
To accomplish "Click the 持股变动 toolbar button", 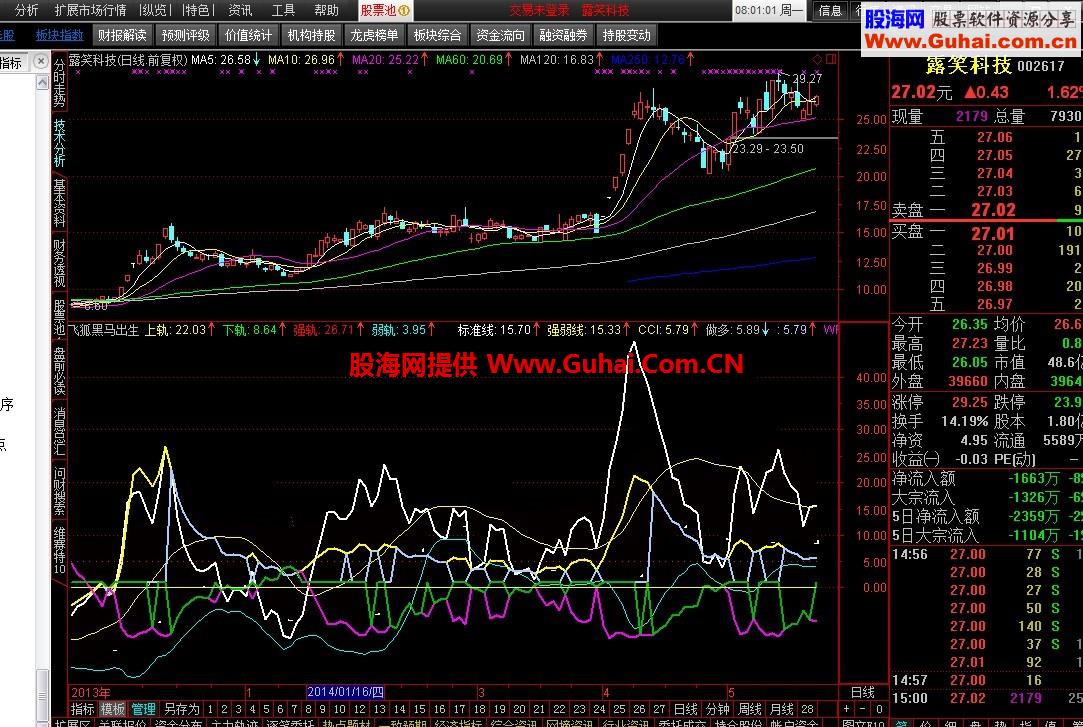I will (626, 35).
